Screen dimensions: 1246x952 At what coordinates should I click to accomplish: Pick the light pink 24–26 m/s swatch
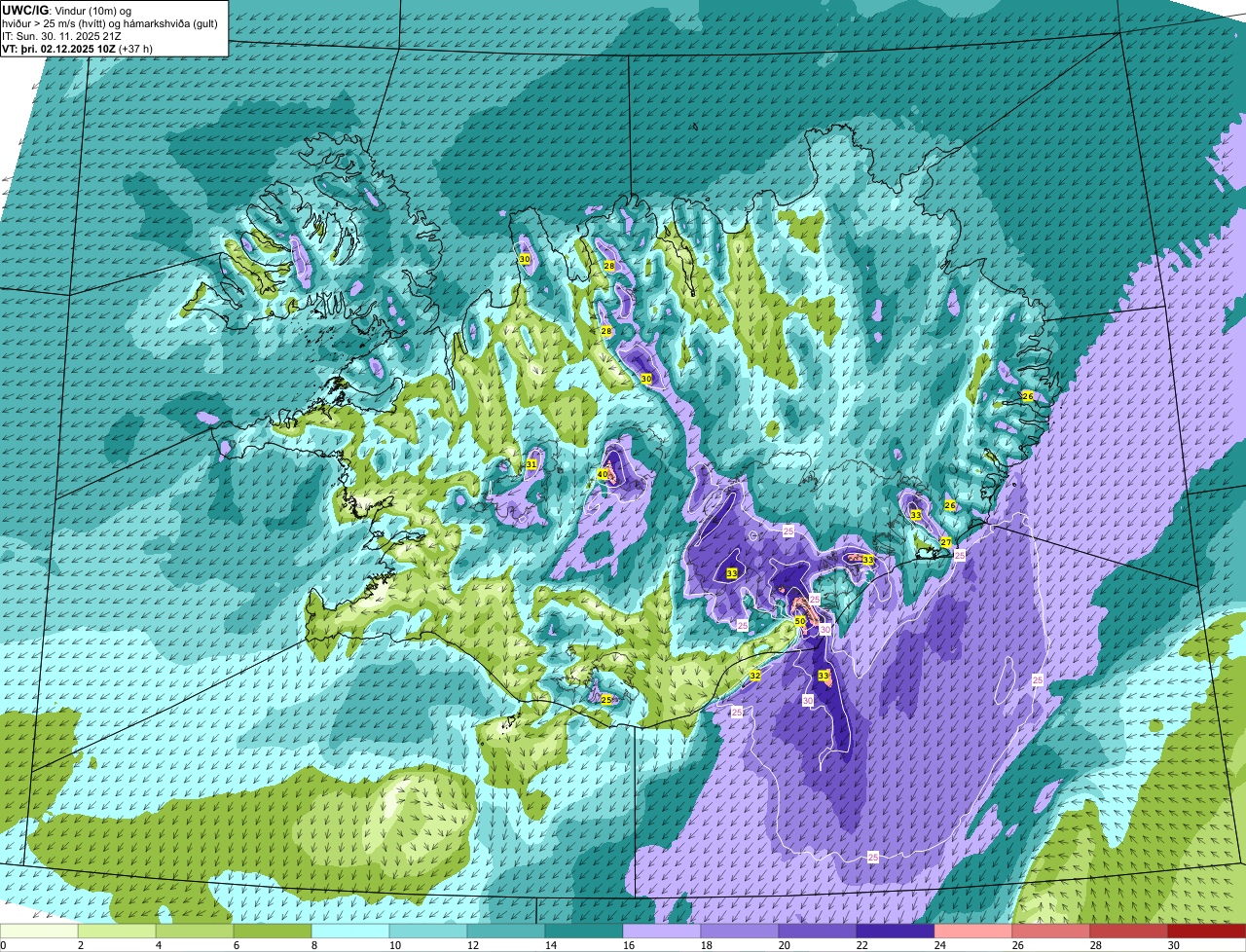tap(973, 931)
